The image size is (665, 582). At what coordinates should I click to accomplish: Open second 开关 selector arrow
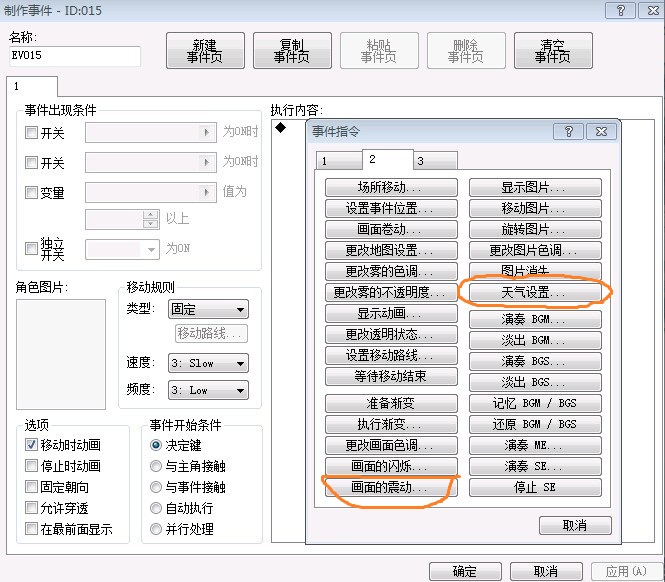(x=207, y=162)
